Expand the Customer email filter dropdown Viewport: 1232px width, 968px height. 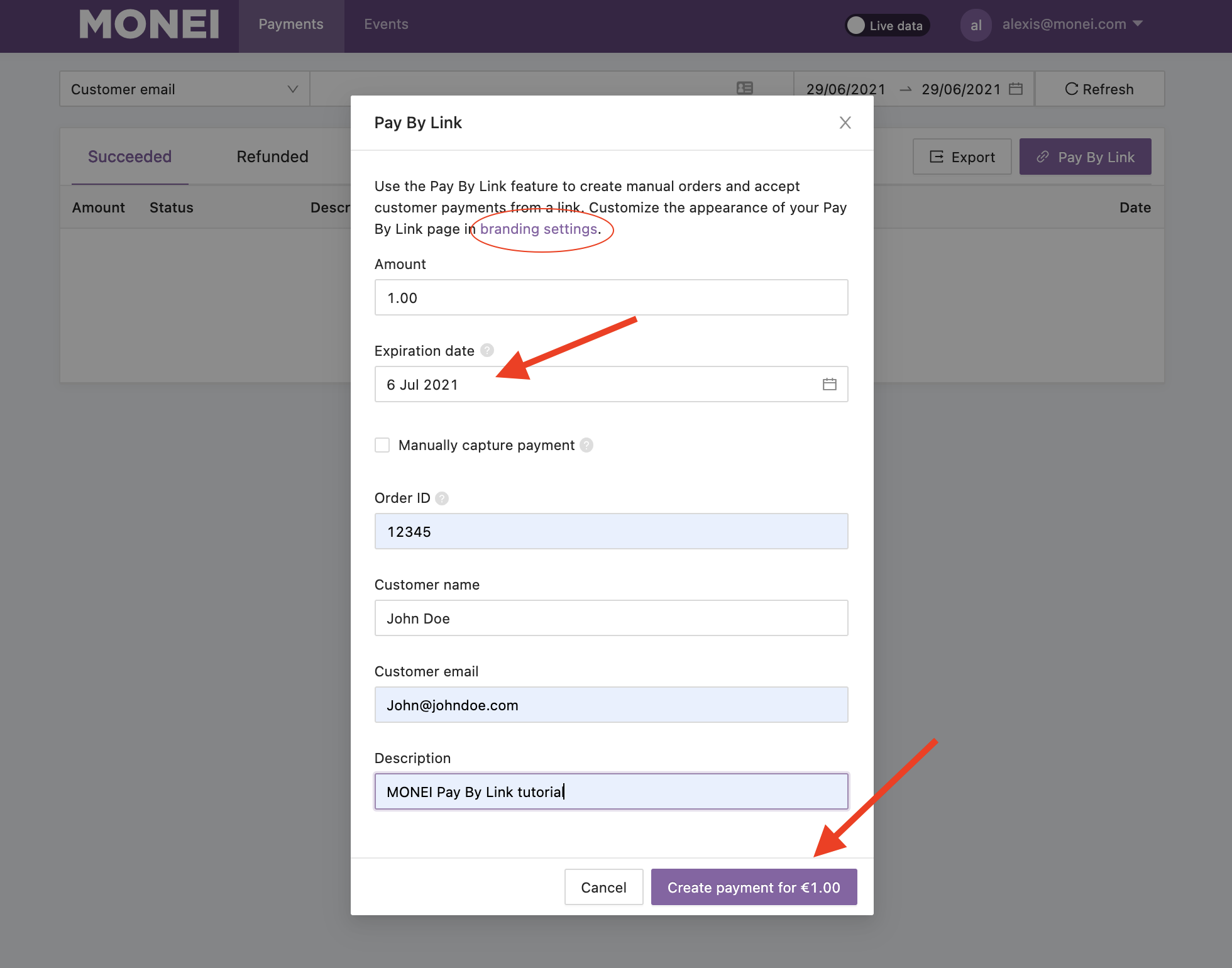184,89
